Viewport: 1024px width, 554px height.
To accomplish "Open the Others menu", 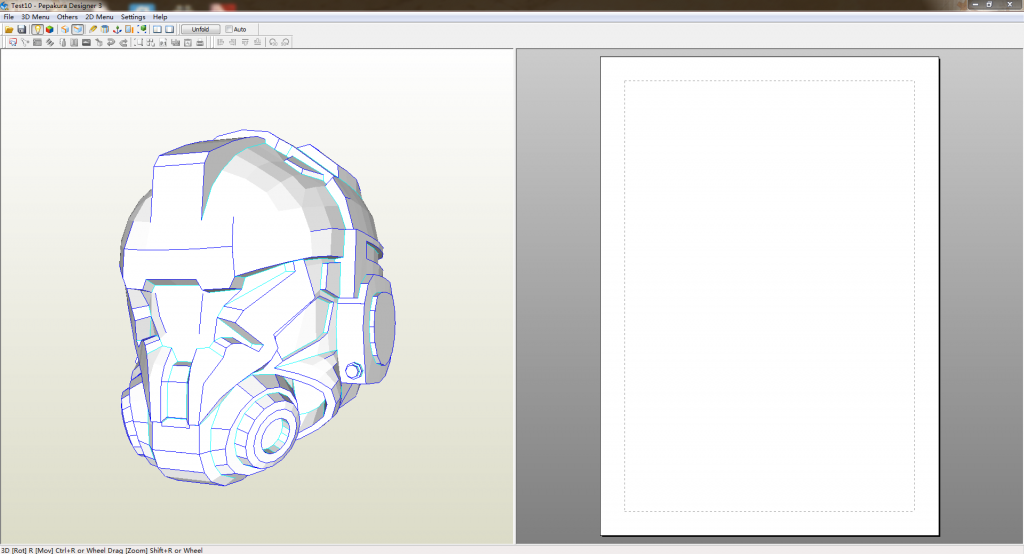I will [x=67, y=17].
